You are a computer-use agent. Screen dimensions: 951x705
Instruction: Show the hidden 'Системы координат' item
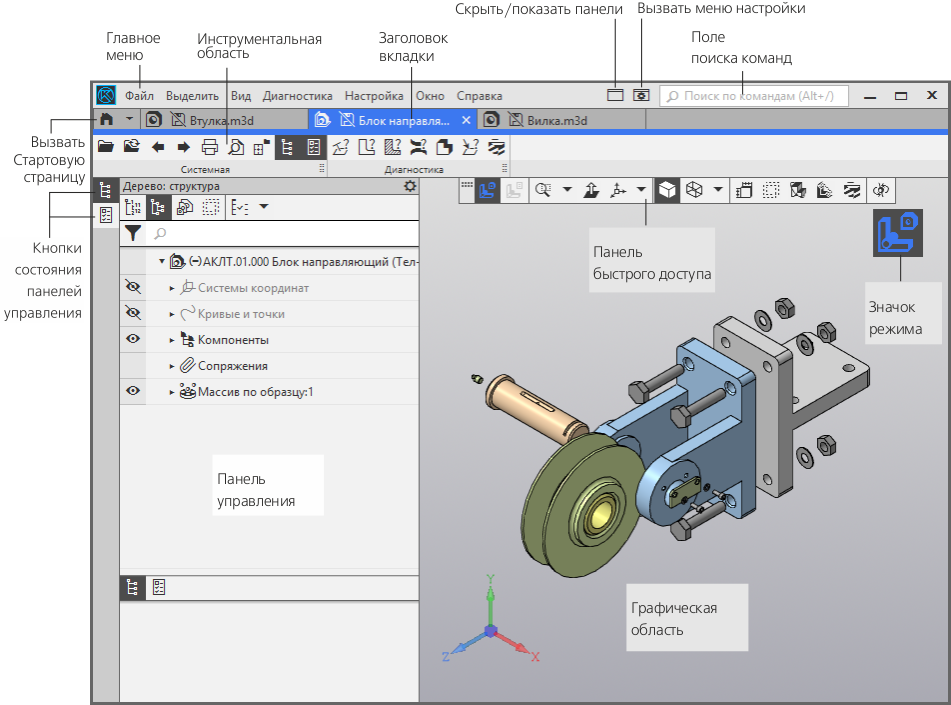point(132,288)
